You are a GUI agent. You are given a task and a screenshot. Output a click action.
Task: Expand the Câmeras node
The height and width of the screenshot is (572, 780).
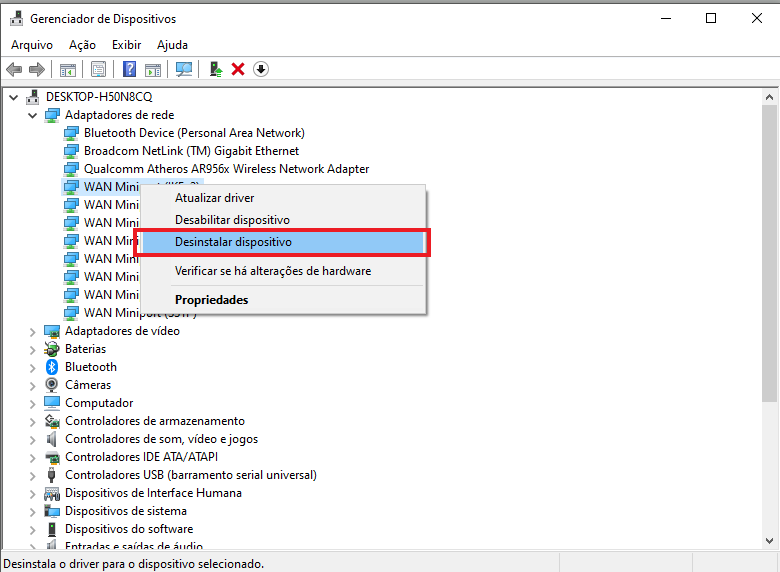point(33,385)
